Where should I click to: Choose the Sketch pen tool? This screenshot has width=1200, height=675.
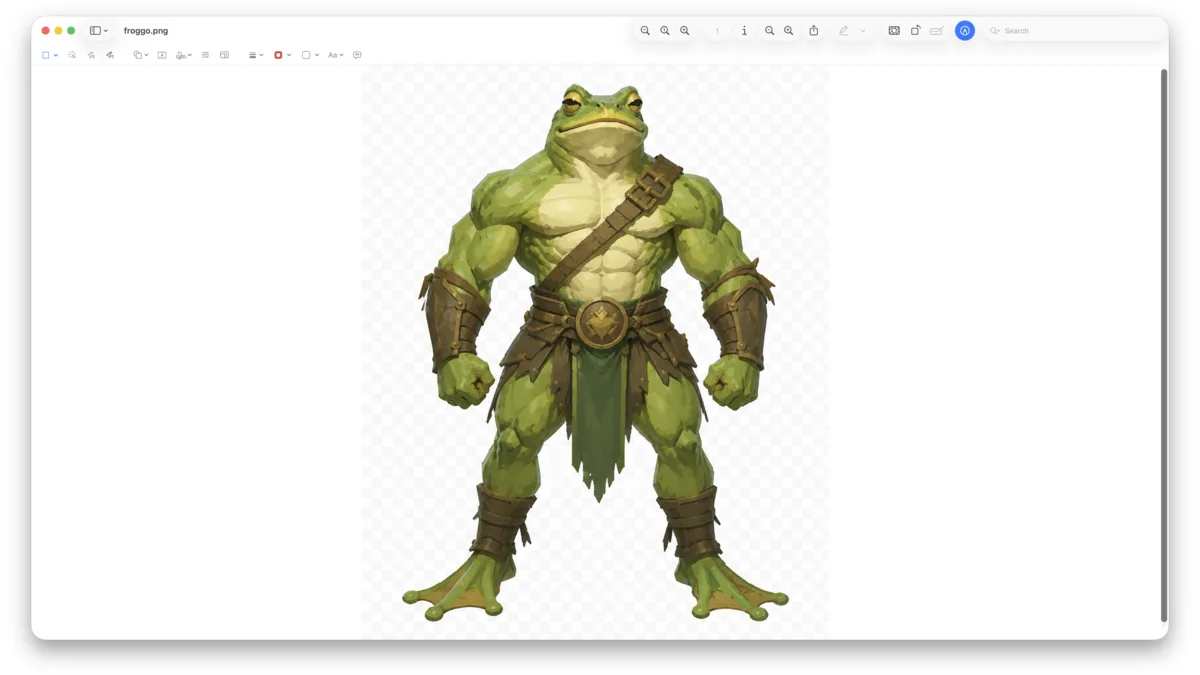(x=91, y=55)
